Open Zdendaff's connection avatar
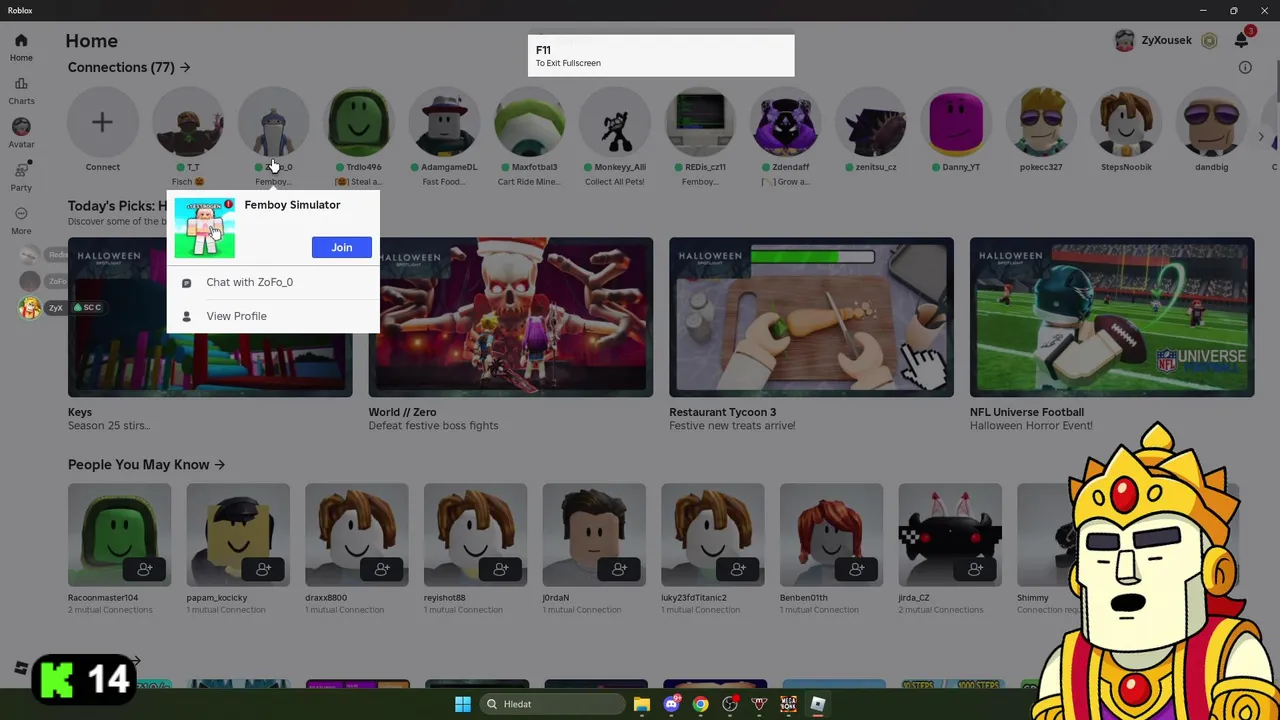This screenshot has height=720, width=1280. [786, 123]
